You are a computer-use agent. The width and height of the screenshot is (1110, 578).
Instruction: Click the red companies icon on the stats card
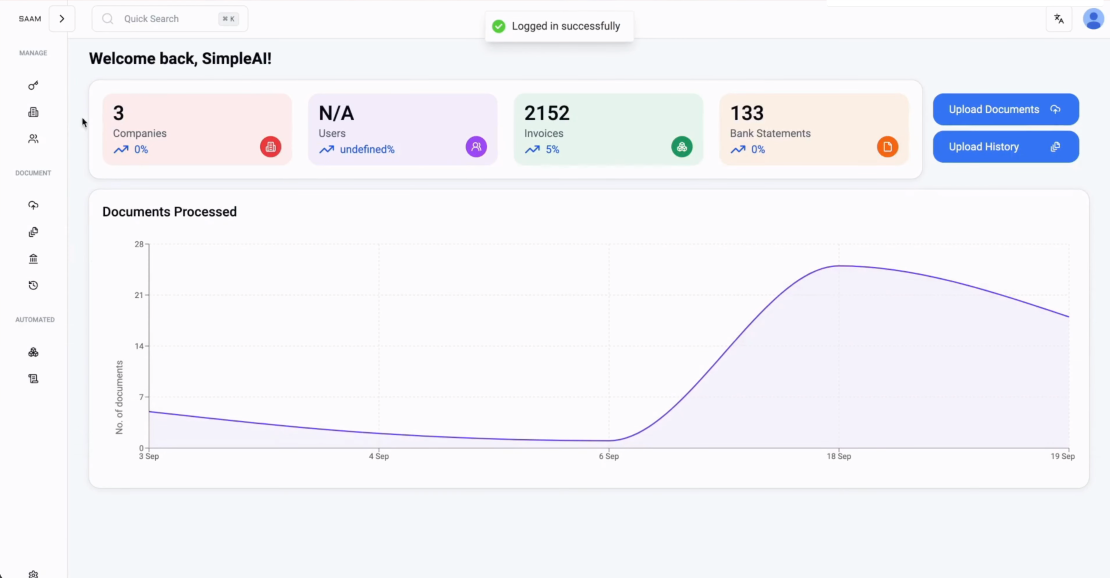coord(270,146)
